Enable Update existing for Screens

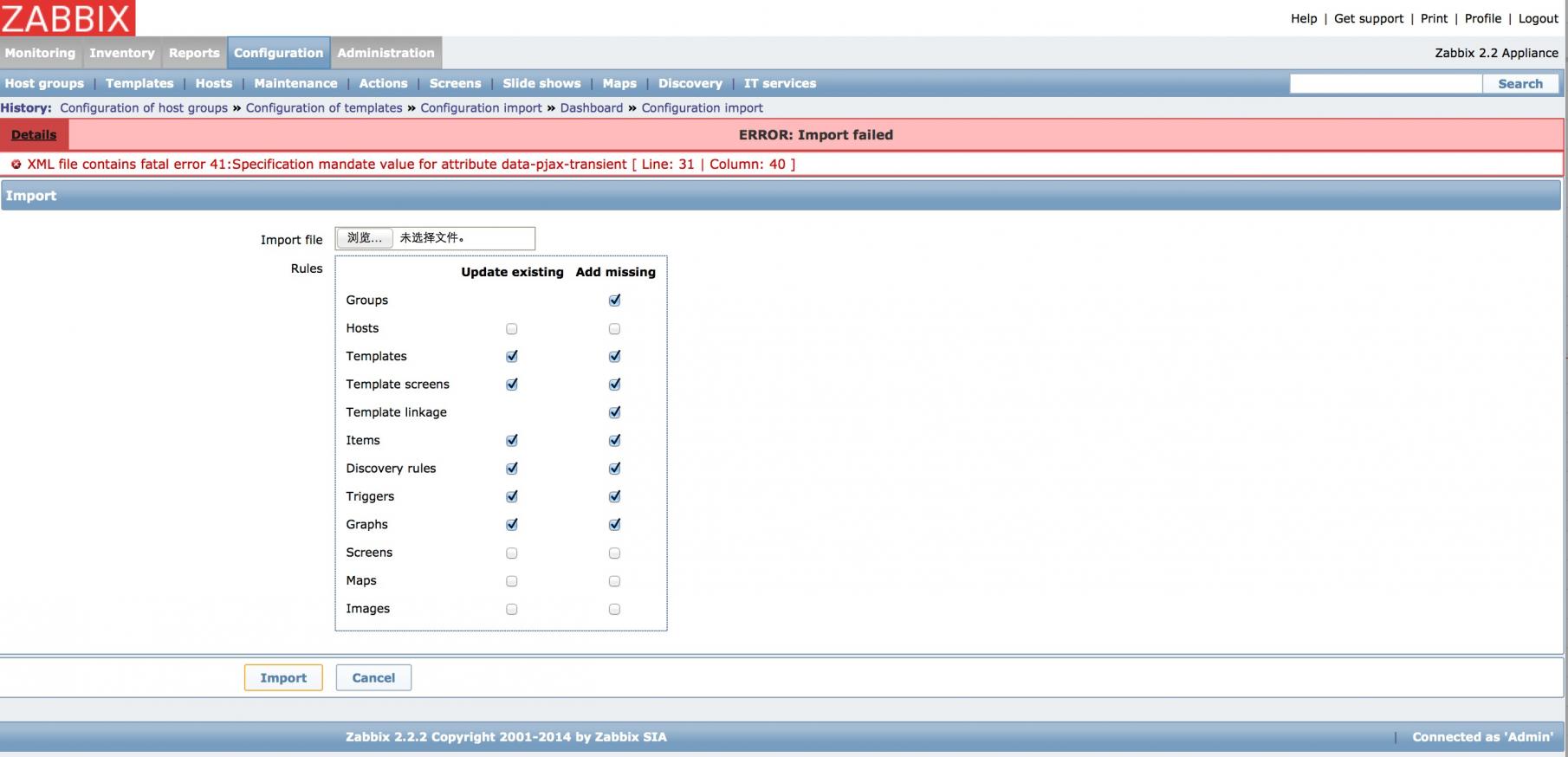pos(511,553)
